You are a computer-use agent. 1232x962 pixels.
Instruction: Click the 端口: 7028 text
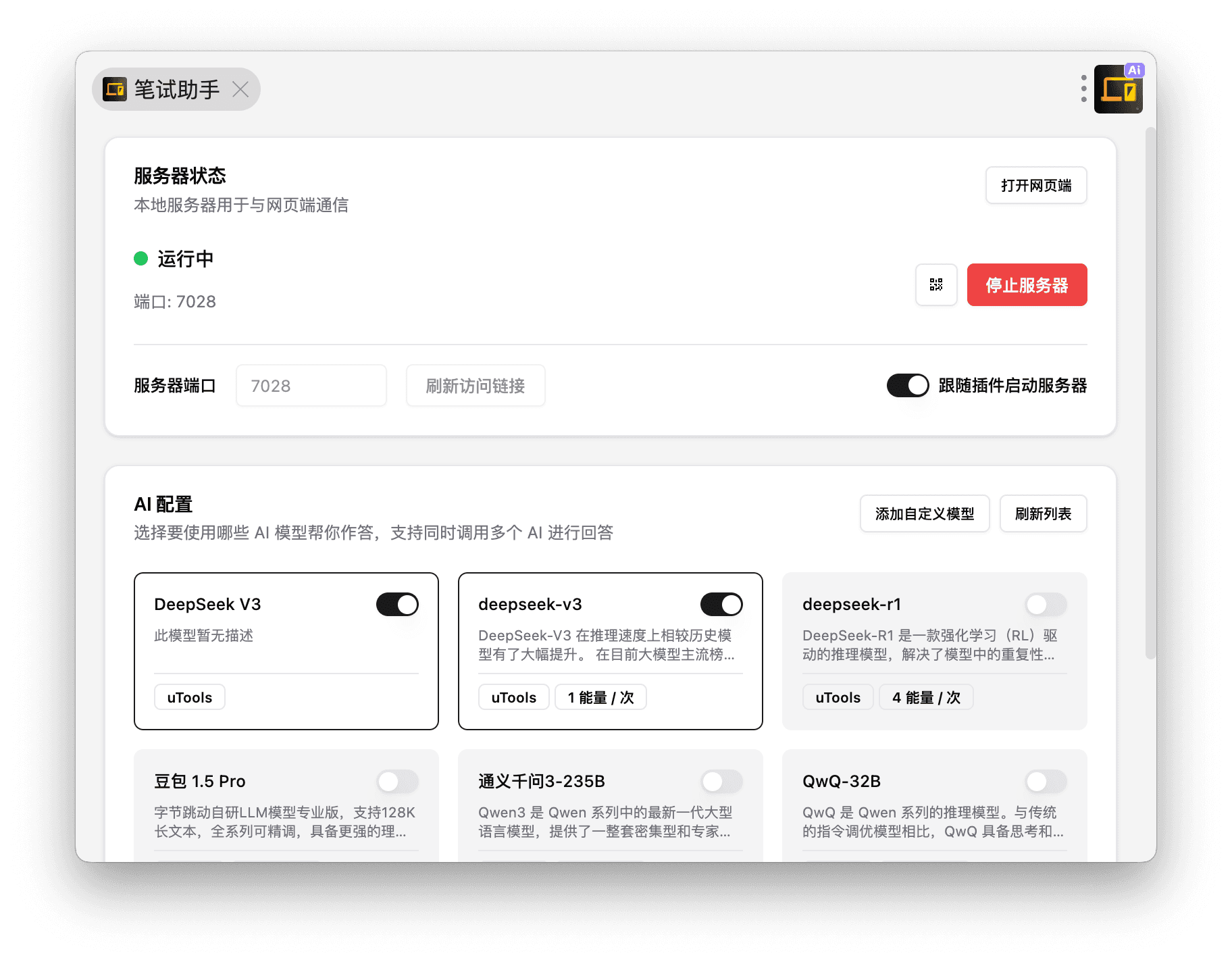[175, 301]
